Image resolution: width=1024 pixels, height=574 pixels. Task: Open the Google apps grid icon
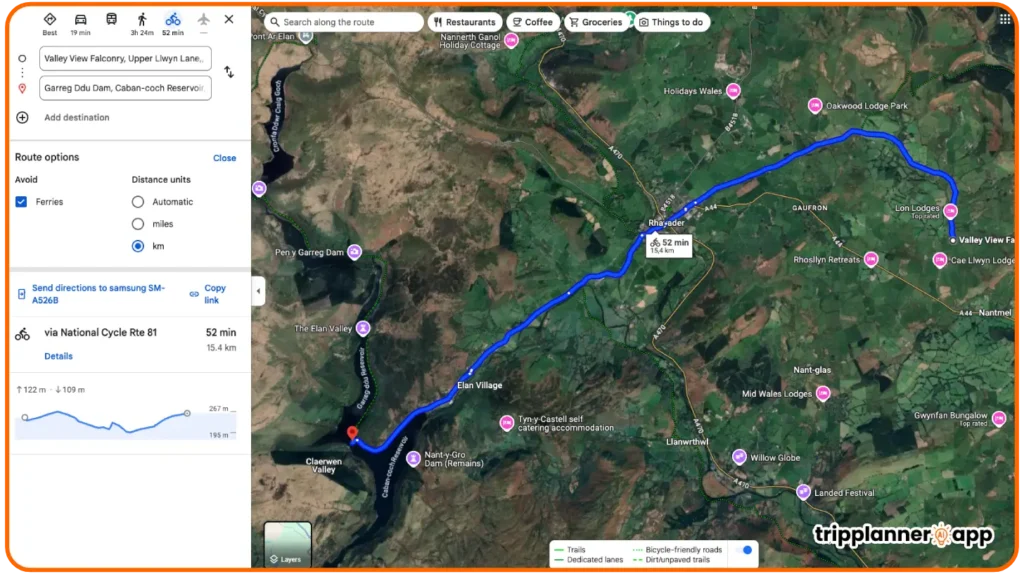click(1004, 19)
